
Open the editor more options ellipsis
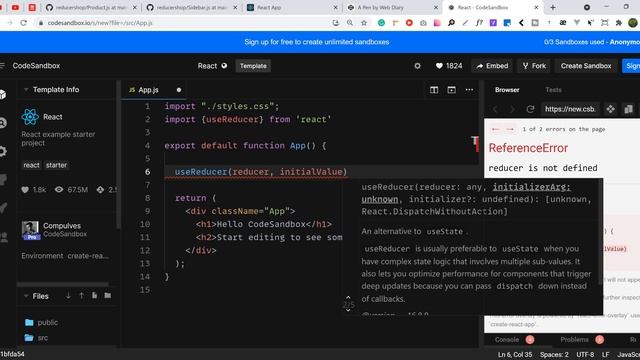tap(469, 90)
